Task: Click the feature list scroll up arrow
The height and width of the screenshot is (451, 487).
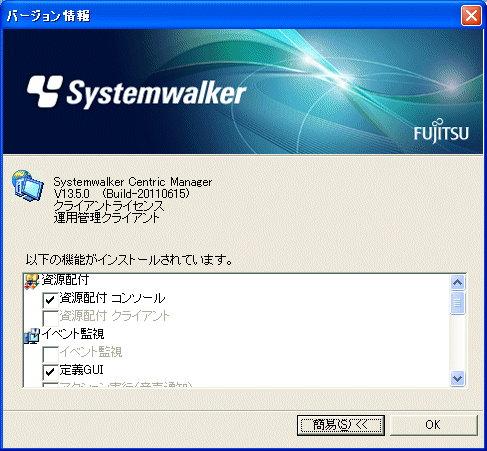Action: coord(457,283)
